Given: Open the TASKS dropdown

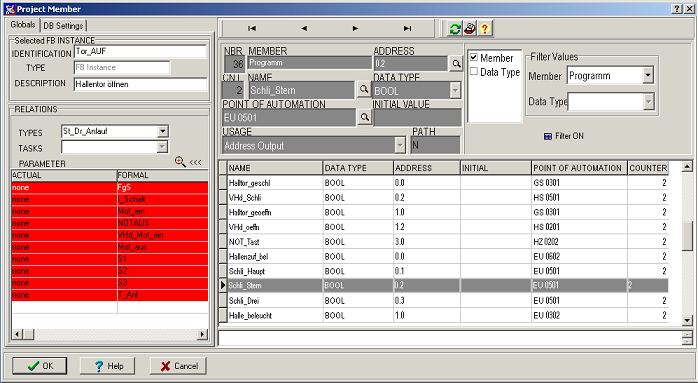Looking at the screenshot, I should click(x=162, y=147).
